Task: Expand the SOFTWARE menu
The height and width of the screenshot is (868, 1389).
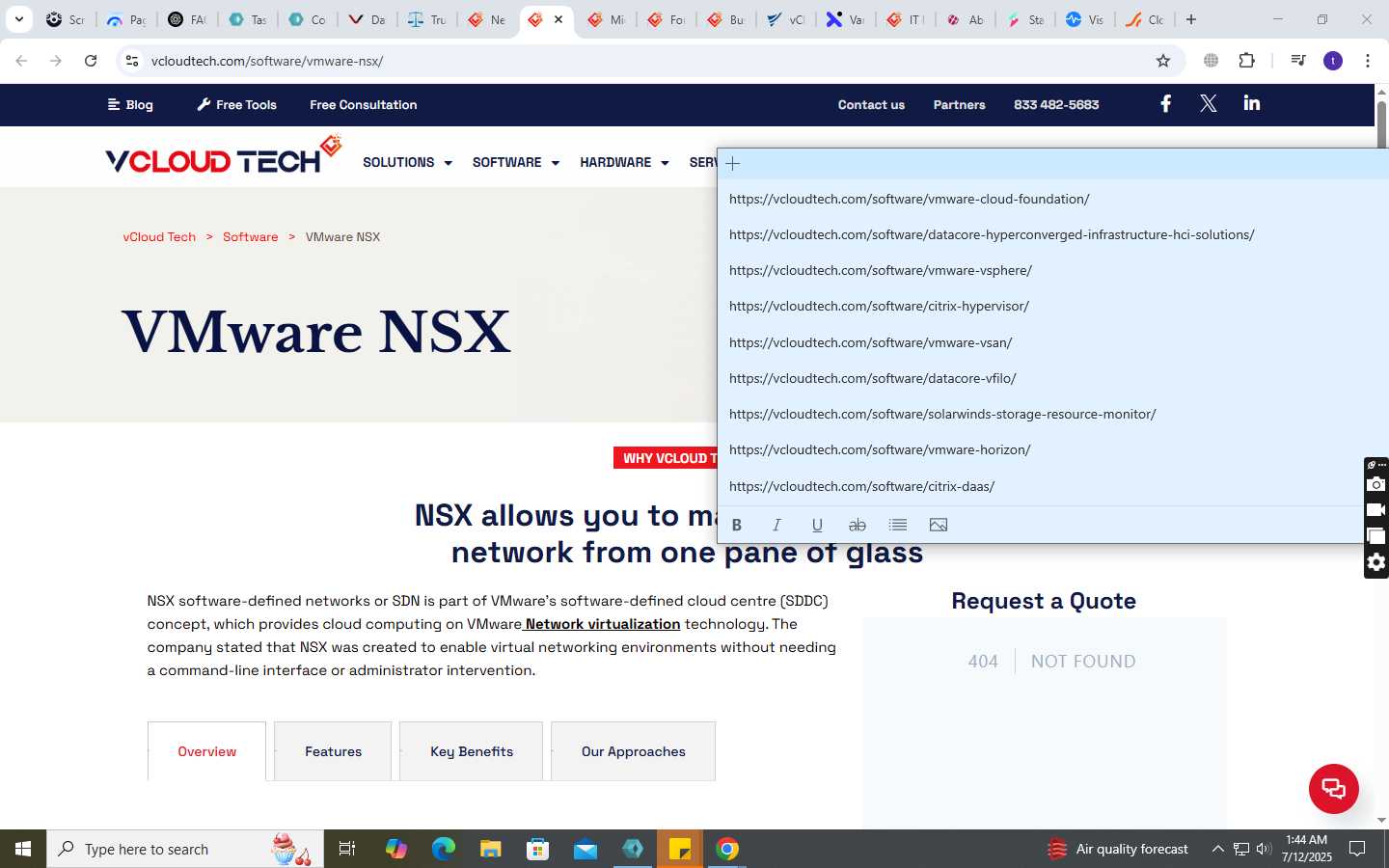Action: click(516, 162)
